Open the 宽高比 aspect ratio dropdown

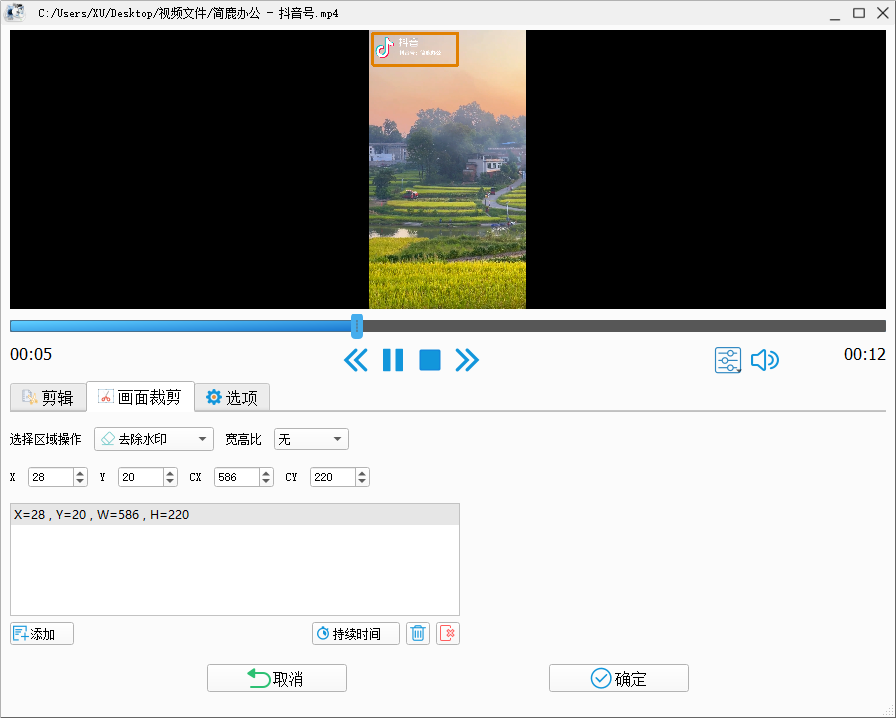[x=311, y=438]
